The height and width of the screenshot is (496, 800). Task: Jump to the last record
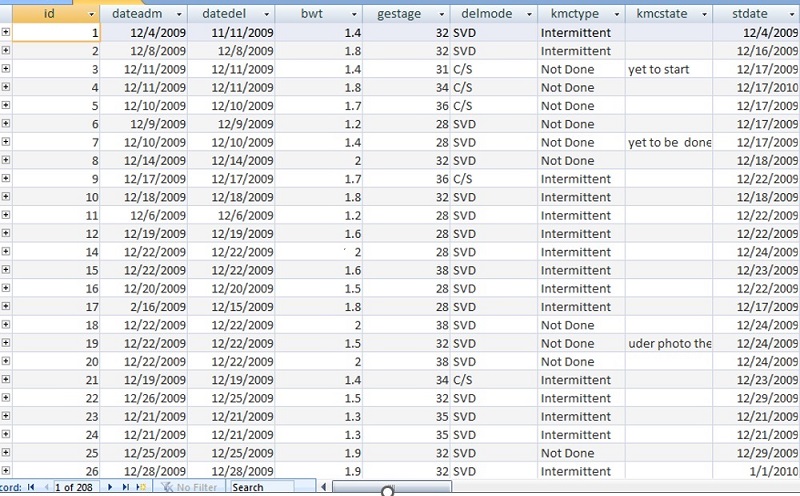click(x=126, y=487)
